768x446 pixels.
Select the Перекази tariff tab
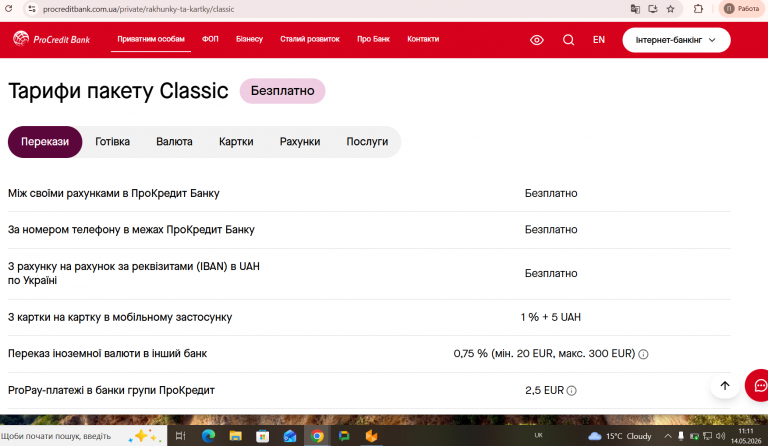[45, 142]
